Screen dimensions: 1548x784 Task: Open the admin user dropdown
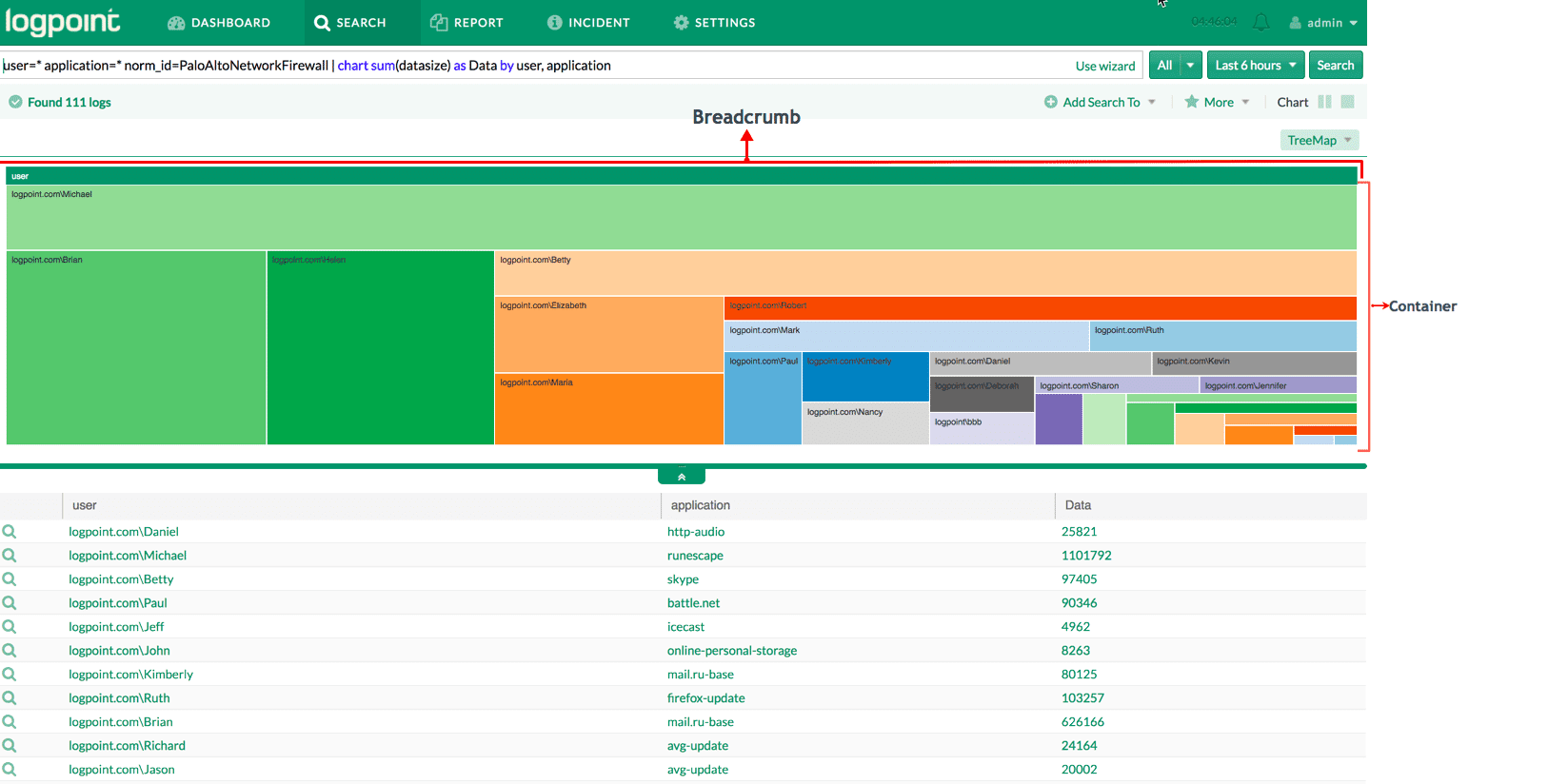coord(1323,22)
